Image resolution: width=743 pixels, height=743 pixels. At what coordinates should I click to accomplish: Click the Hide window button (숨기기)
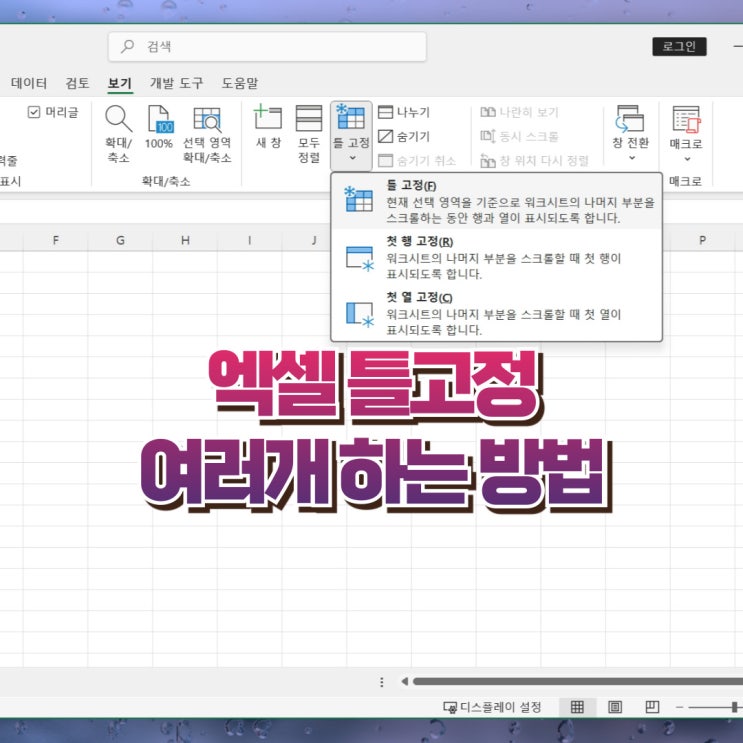pos(404,136)
